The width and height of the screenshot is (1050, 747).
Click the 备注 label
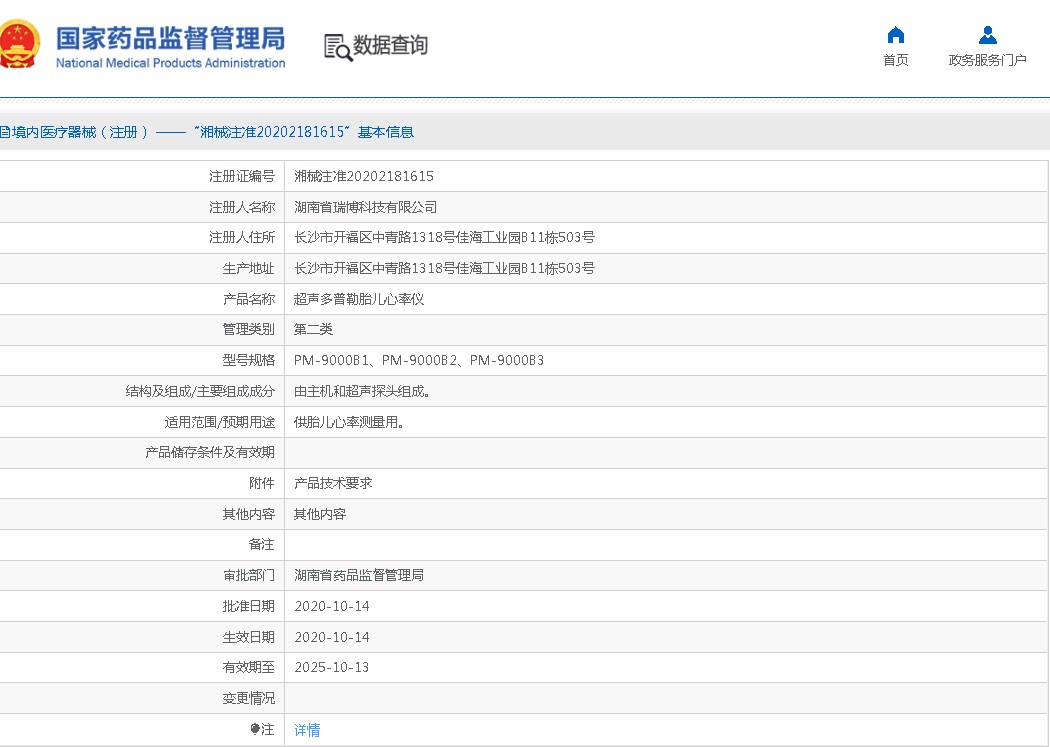[x=262, y=544]
